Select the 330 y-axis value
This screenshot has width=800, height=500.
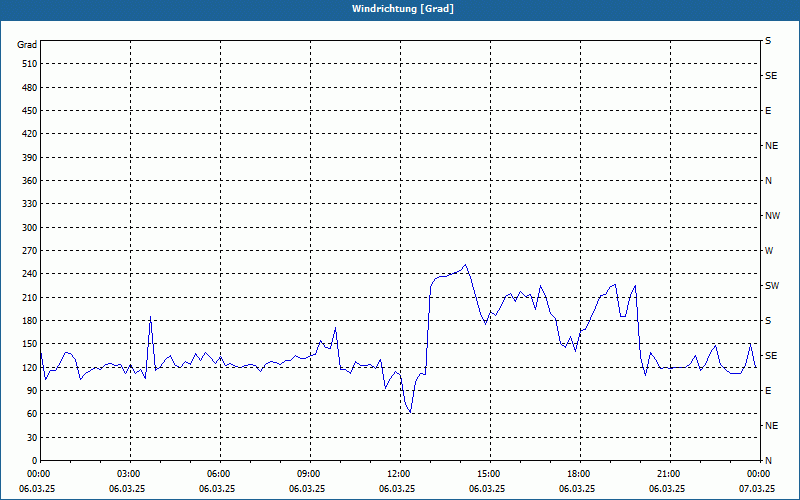(30, 204)
